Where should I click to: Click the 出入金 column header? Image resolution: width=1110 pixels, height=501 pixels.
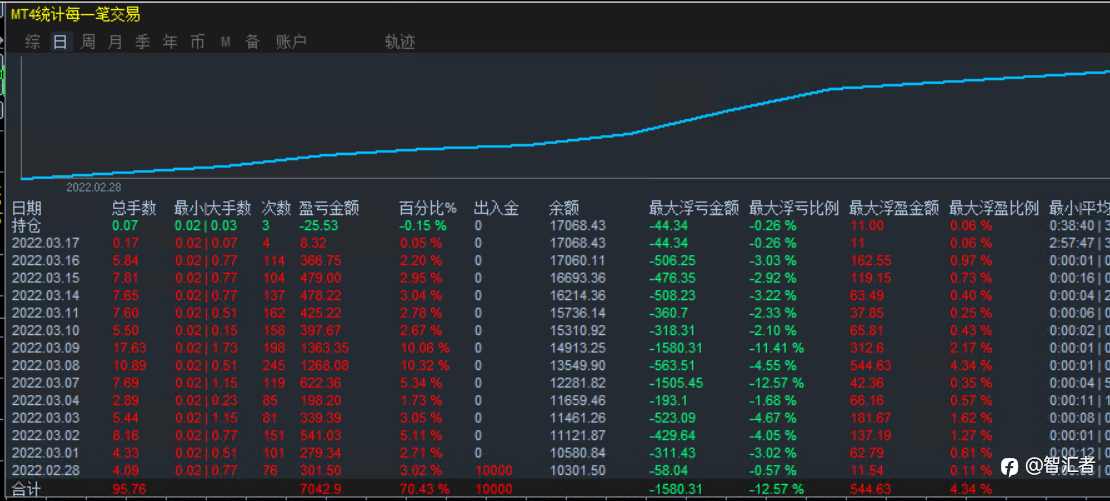pos(496,208)
